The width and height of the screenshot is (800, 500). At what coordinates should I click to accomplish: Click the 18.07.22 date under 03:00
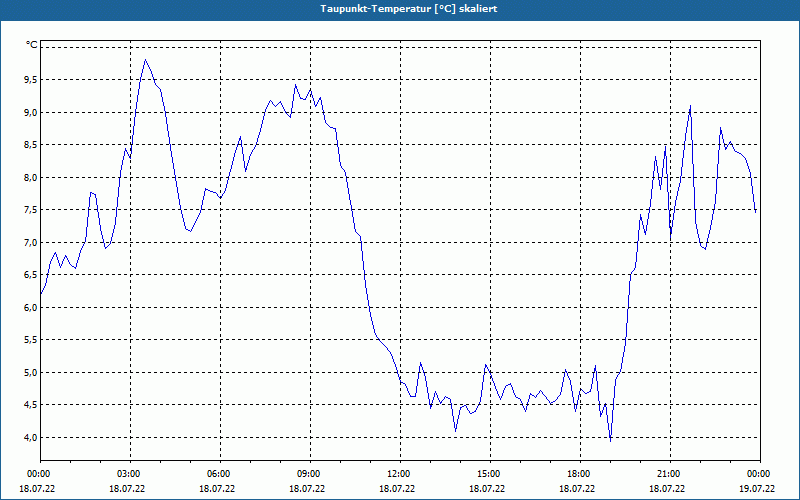point(127,488)
